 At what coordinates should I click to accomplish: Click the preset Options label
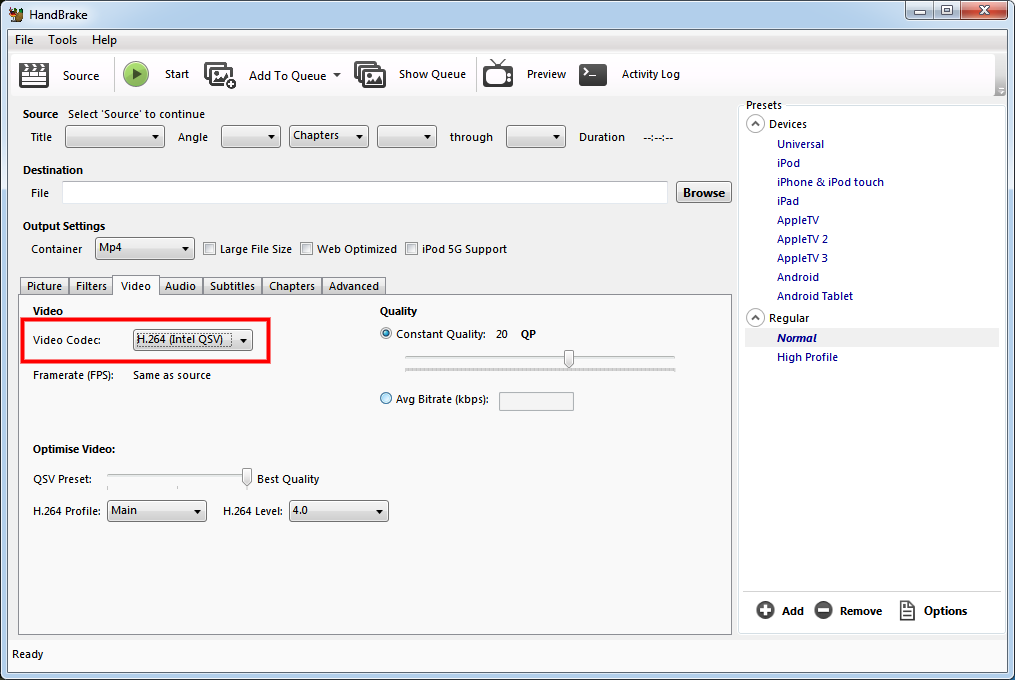point(945,611)
